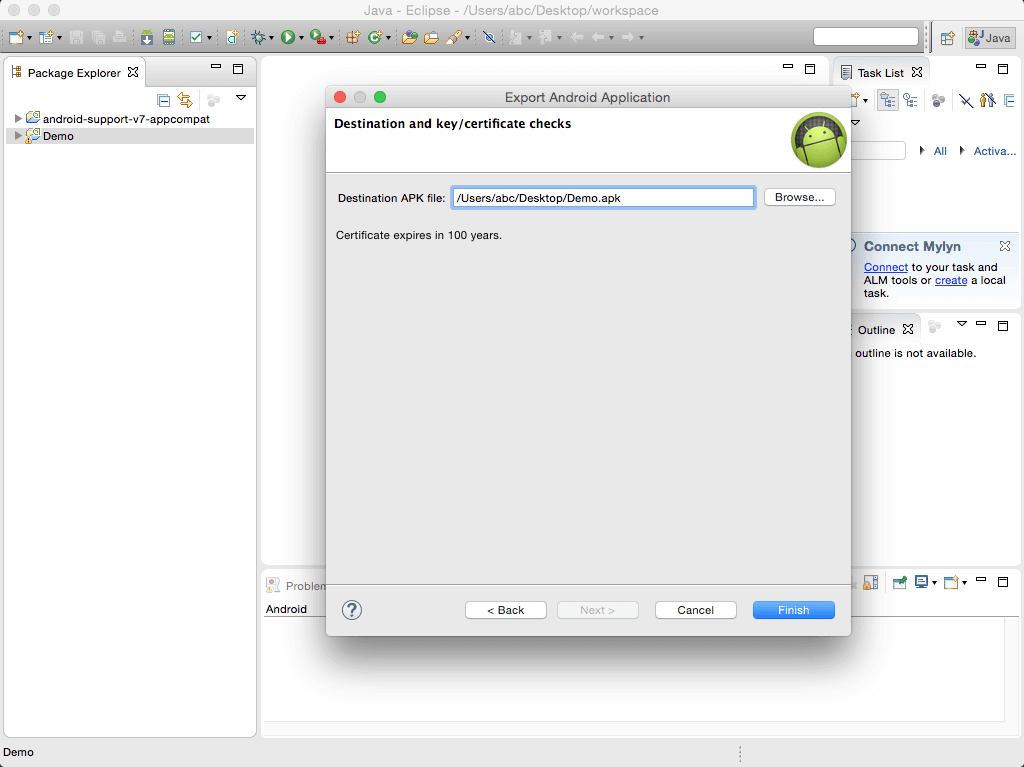Screen dimensions: 1024x767
Task: Click the < Back button
Action: pos(505,610)
